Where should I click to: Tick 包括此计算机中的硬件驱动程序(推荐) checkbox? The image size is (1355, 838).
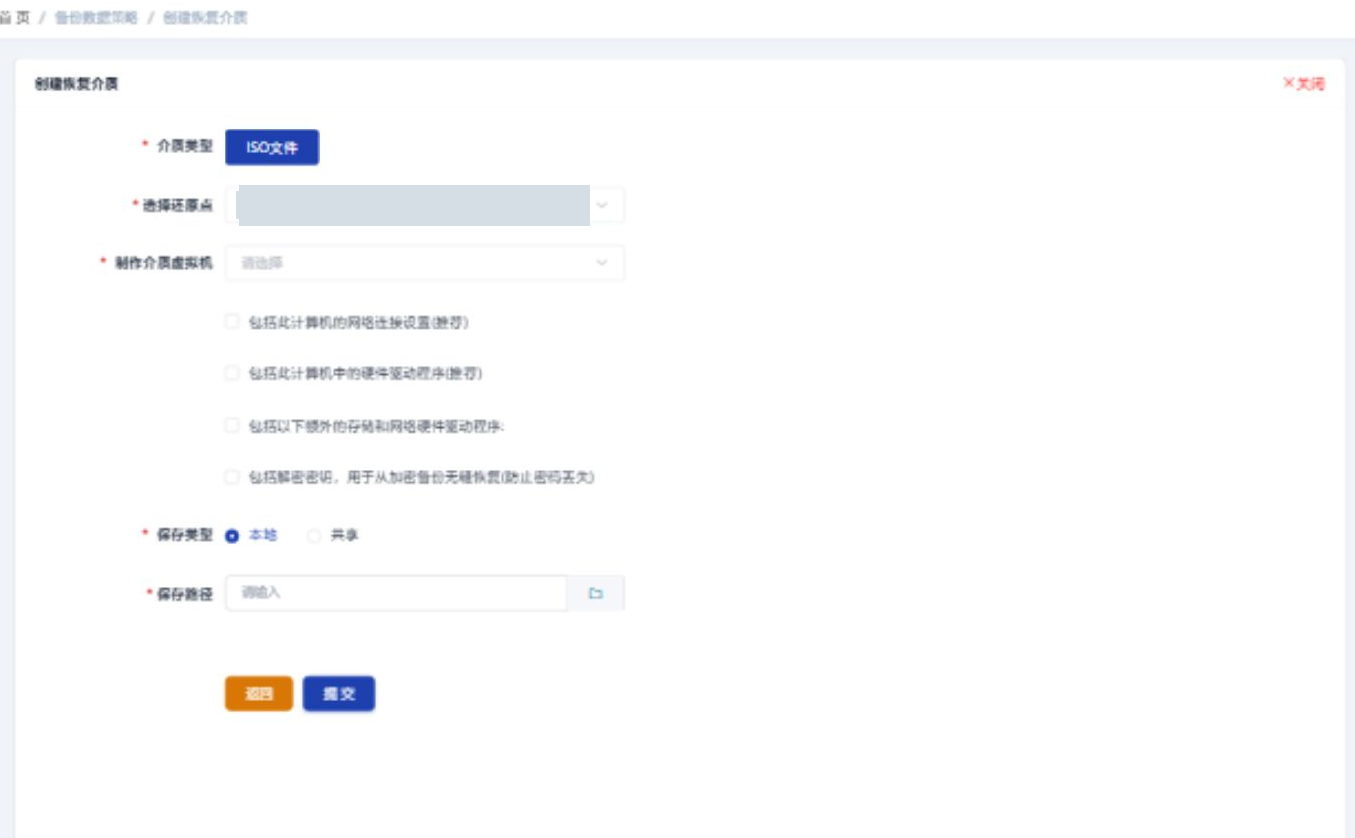[x=232, y=373]
